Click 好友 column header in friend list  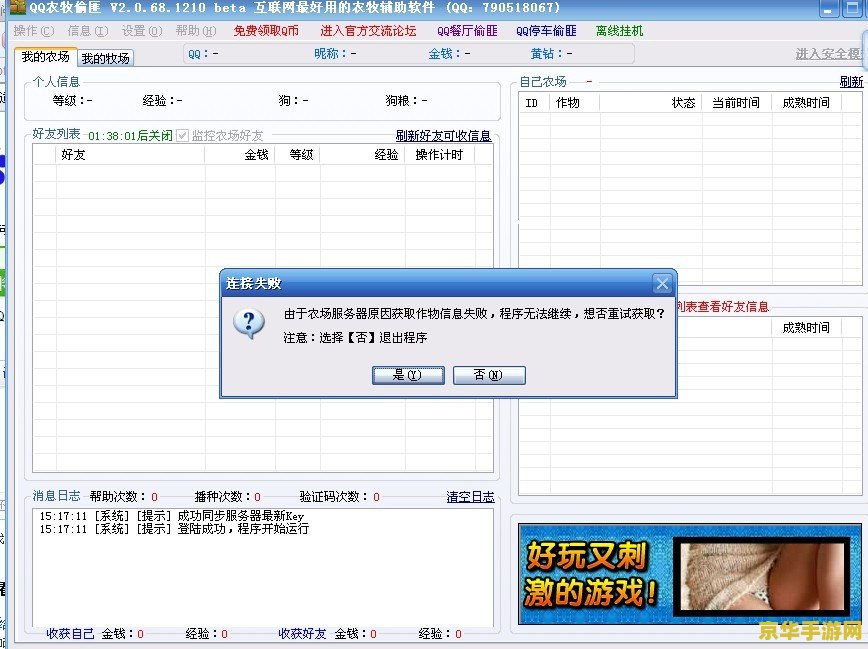pos(130,155)
